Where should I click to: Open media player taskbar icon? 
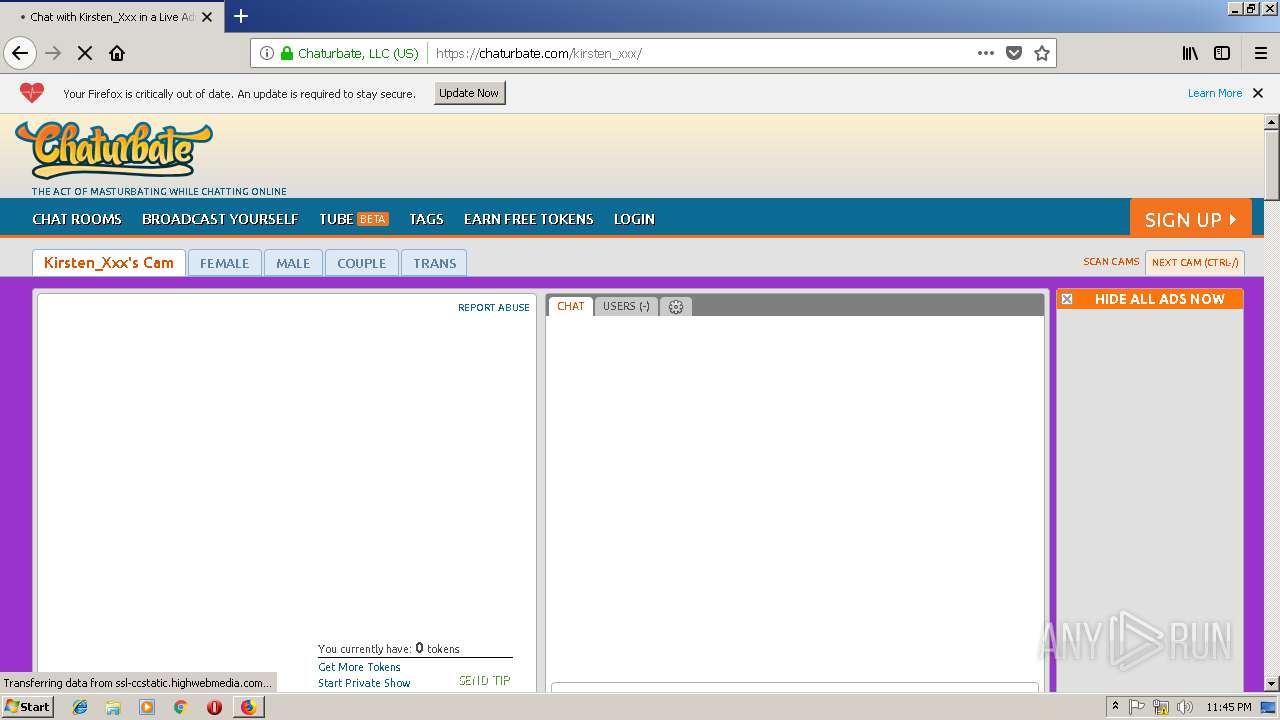click(x=147, y=707)
